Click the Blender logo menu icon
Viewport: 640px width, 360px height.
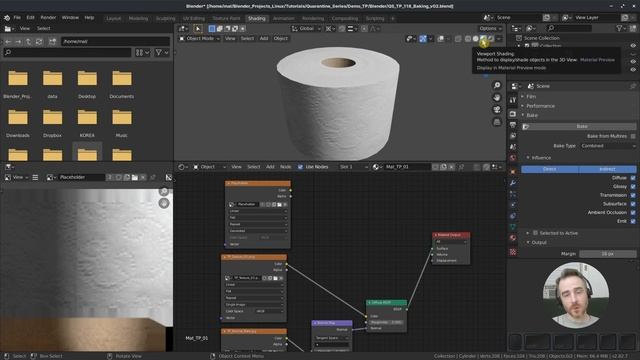coord(7,18)
